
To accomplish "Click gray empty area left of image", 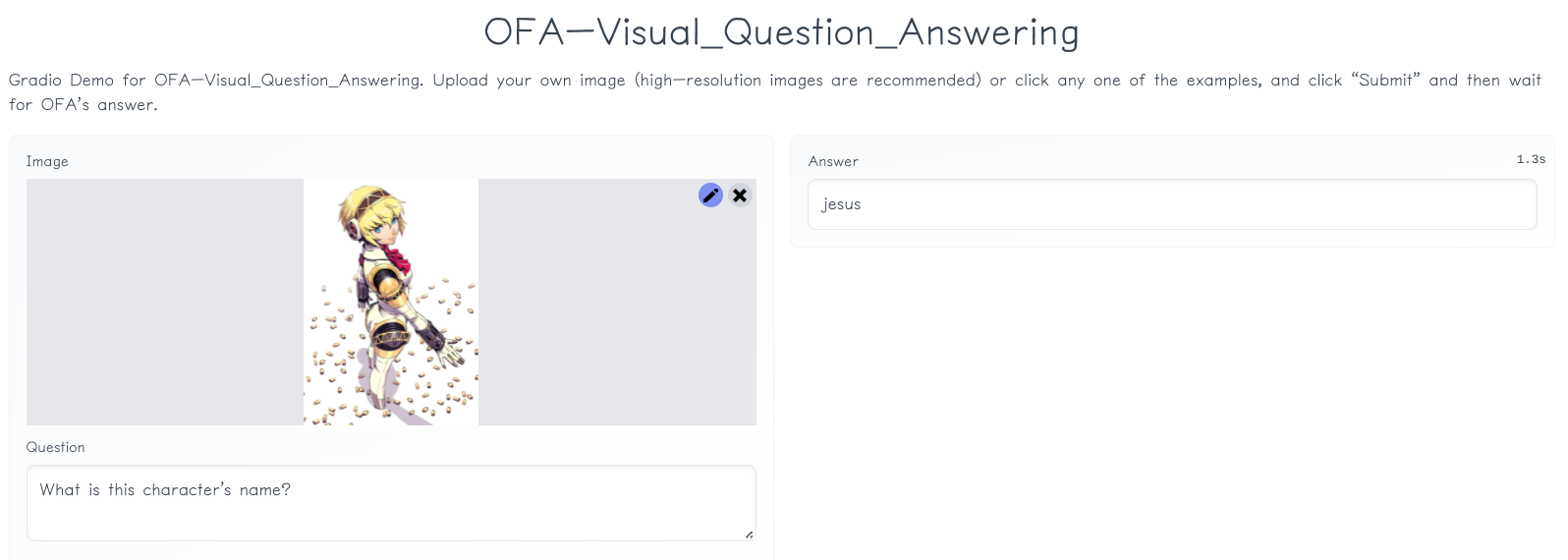I will pyautogui.click(x=165, y=302).
